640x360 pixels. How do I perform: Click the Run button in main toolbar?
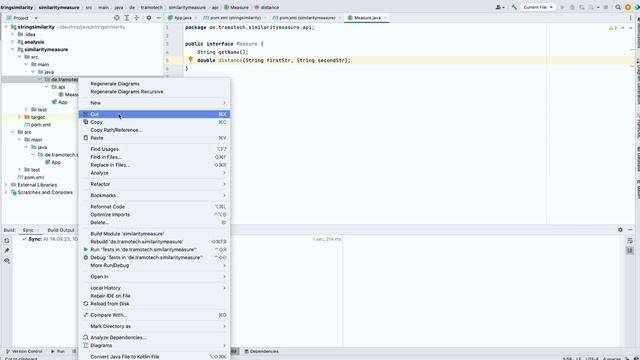pos(562,7)
